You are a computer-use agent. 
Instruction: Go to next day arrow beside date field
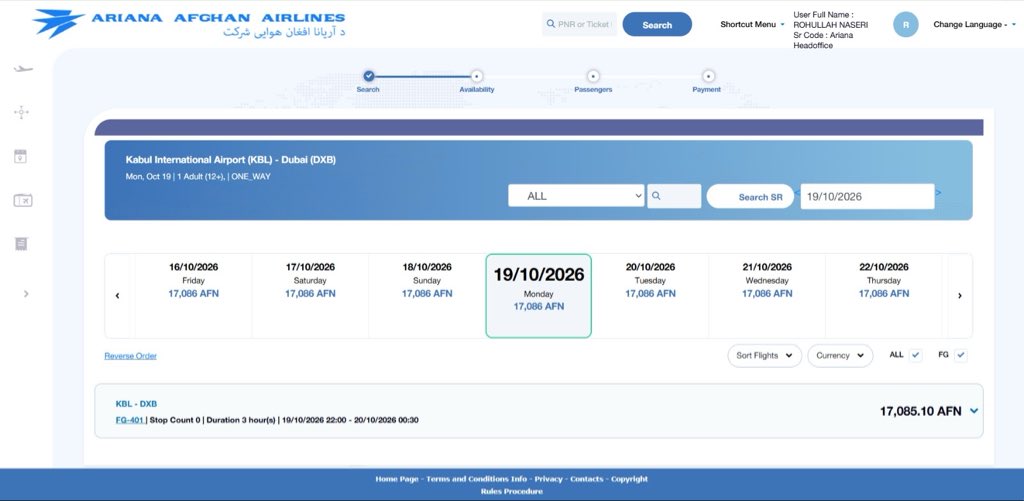938,193
